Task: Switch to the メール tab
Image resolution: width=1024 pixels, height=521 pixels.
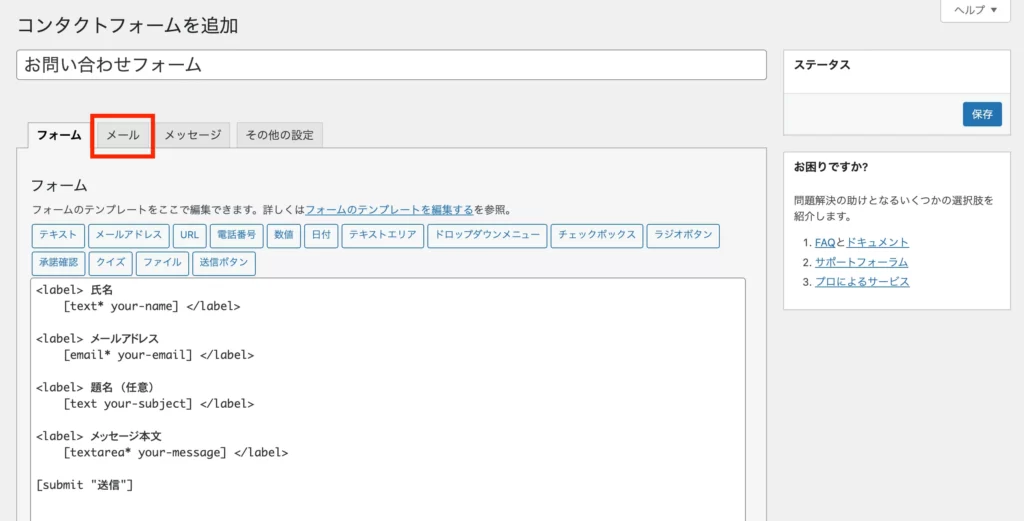Action: coord(123,135)
